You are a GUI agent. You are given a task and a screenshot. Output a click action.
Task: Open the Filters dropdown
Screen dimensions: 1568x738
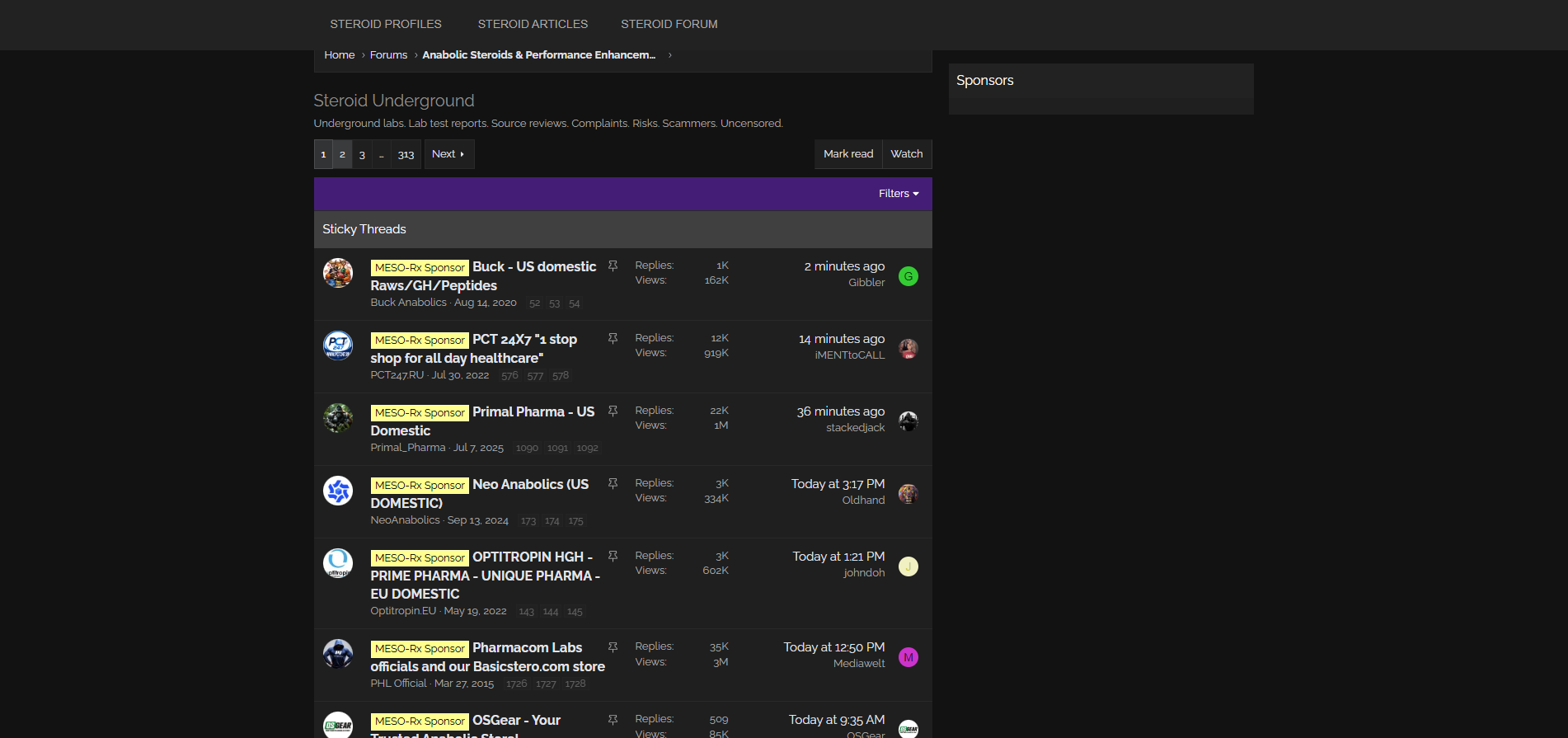click(x=899, y=194)
